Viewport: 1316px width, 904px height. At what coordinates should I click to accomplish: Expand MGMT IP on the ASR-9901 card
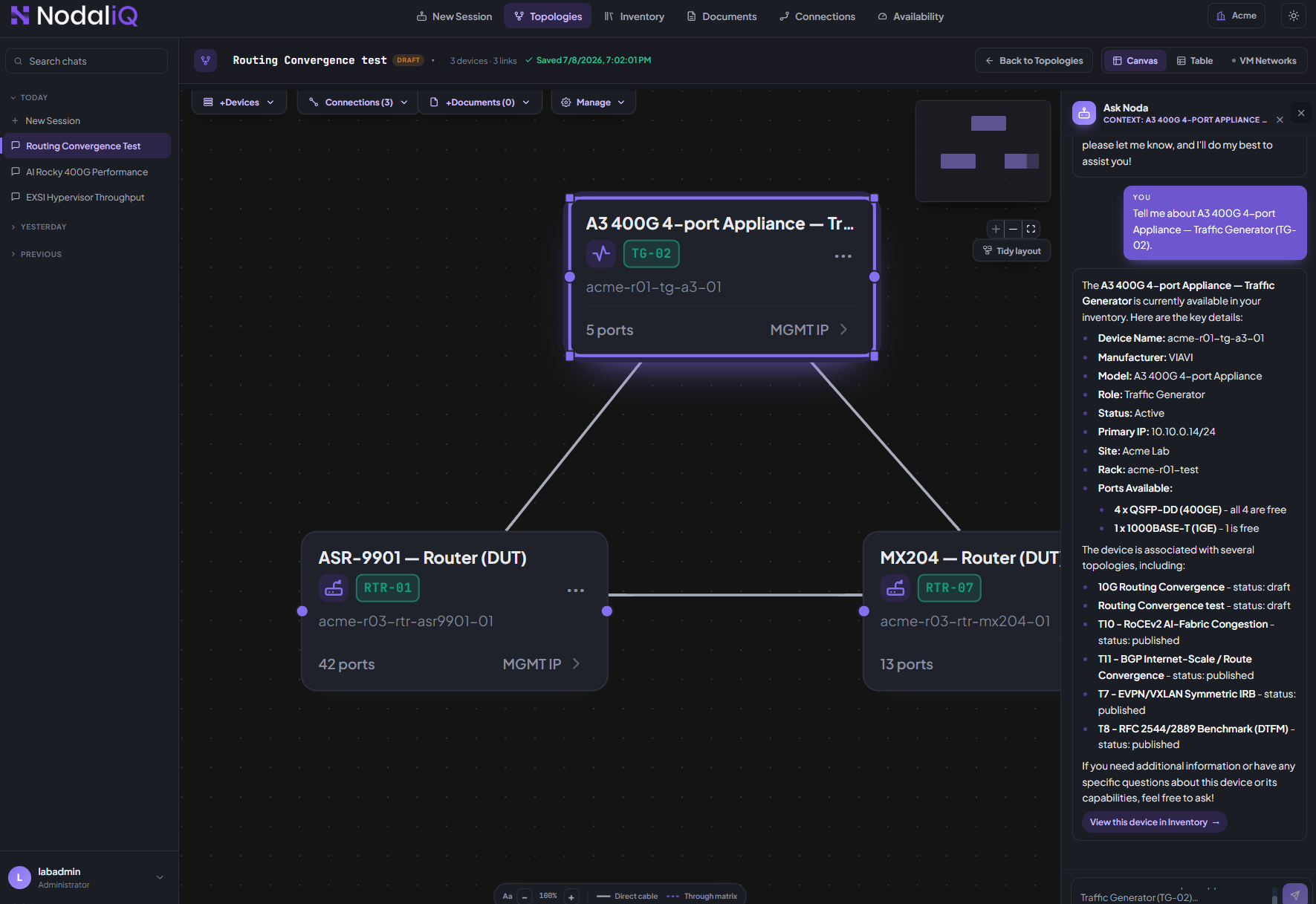click(x=542, y=664)
